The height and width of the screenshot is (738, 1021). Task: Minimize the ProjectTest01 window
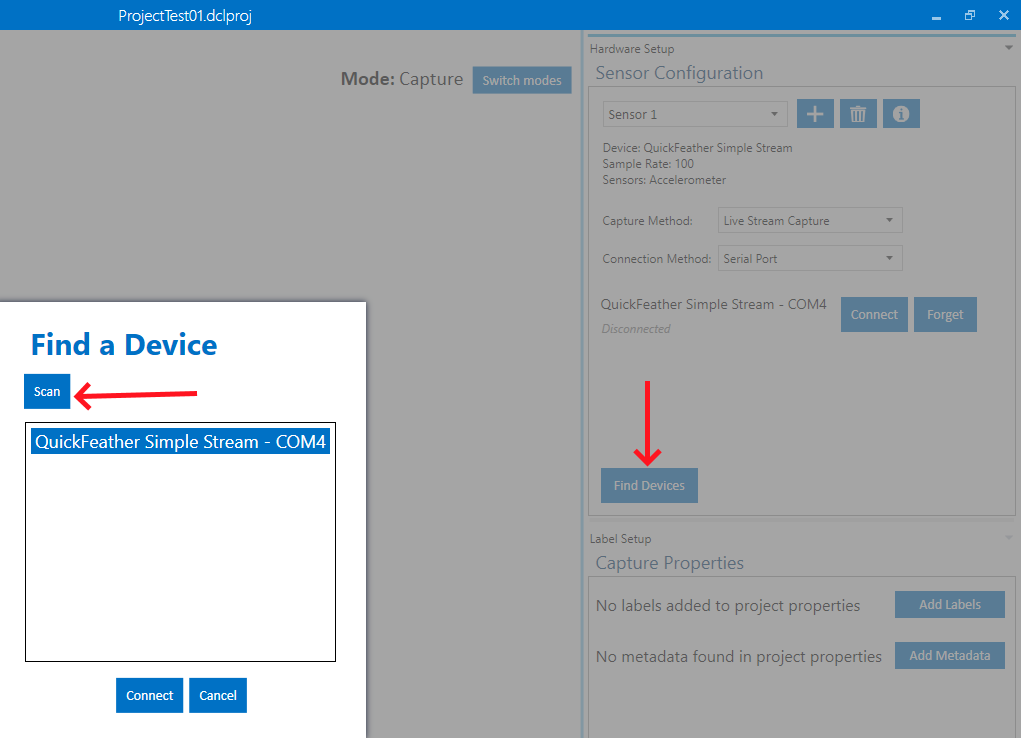pyautogui.click(x=936, y=16)
